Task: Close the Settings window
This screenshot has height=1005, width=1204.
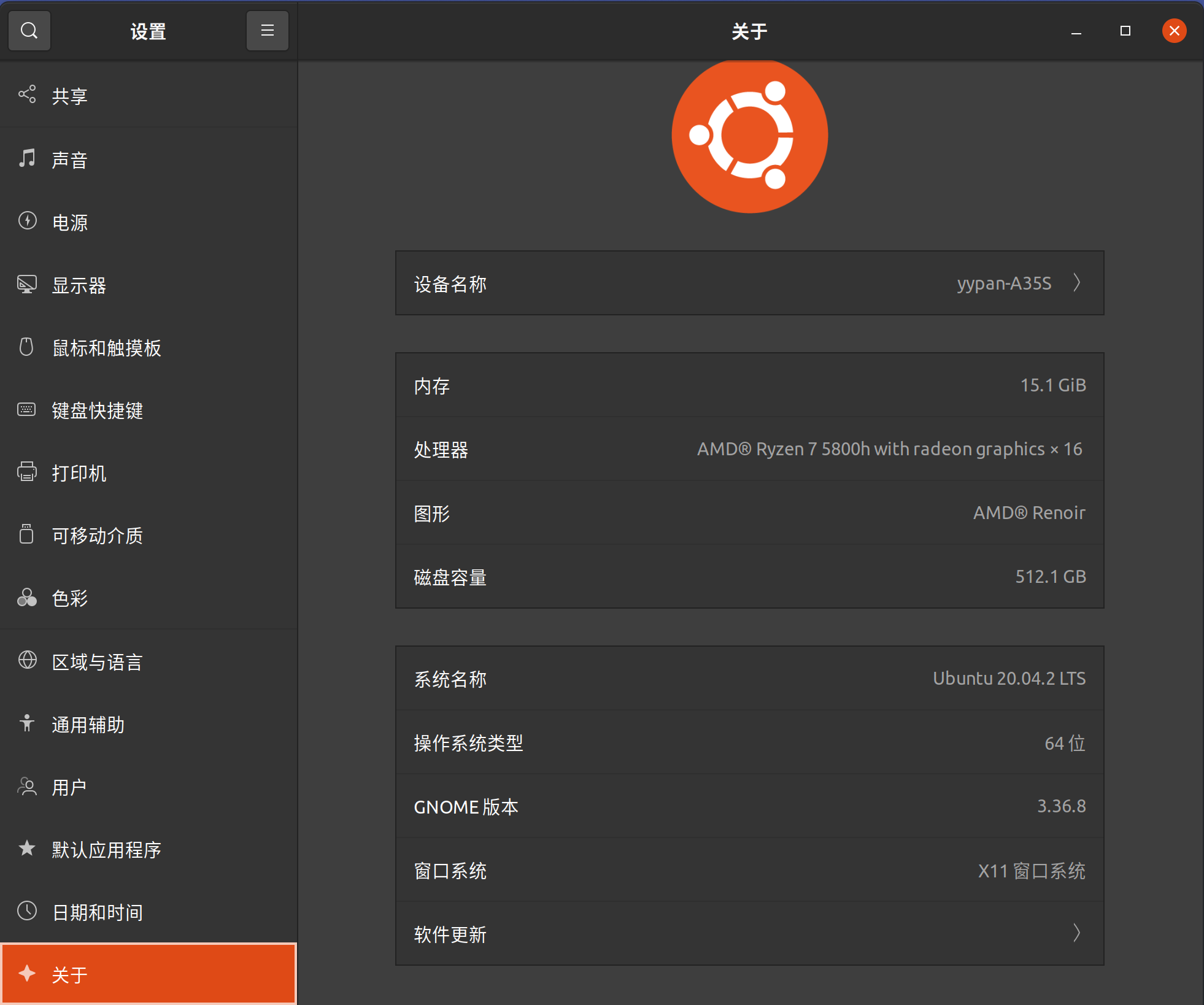Action: (x=1174, y=31)
